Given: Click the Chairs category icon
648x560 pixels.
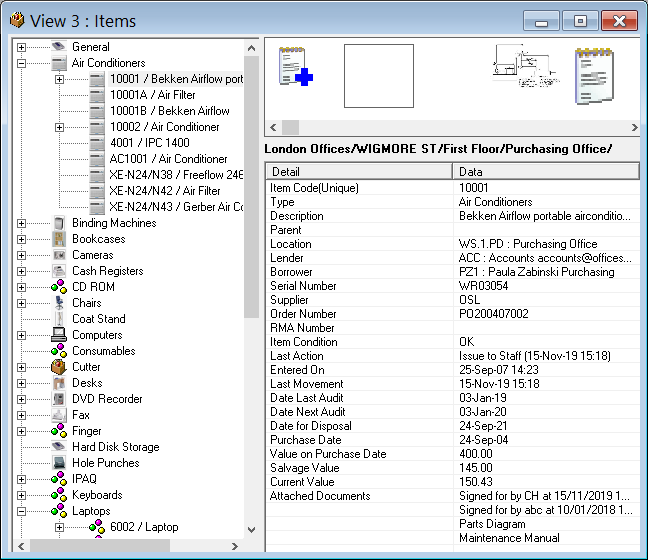Looking at the screenshot, I should [59, 303].
